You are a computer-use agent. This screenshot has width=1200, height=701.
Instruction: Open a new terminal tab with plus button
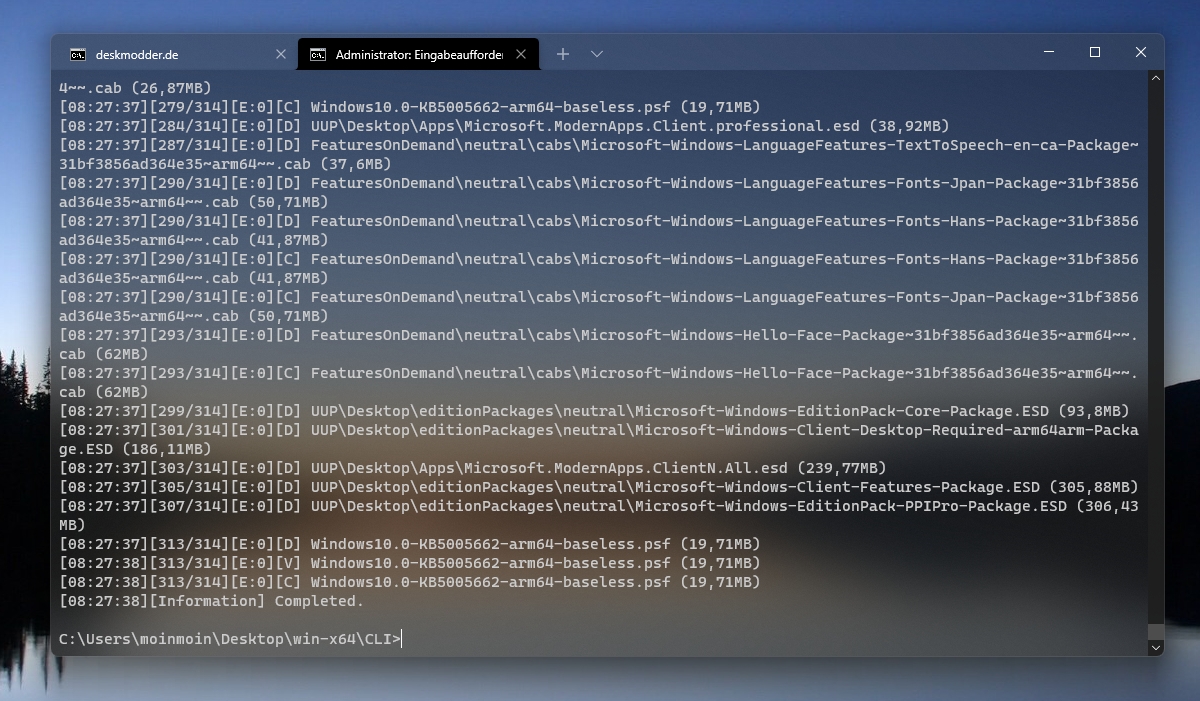(x=563, y=54)
